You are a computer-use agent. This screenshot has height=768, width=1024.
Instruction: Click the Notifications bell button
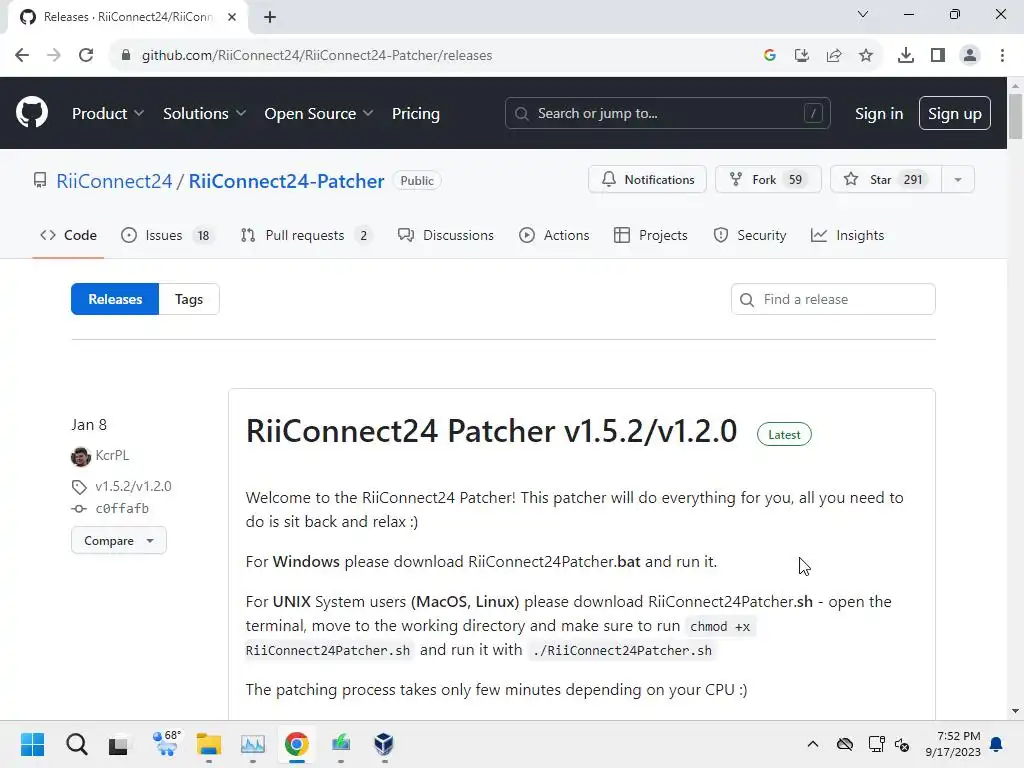click(647, 180)
